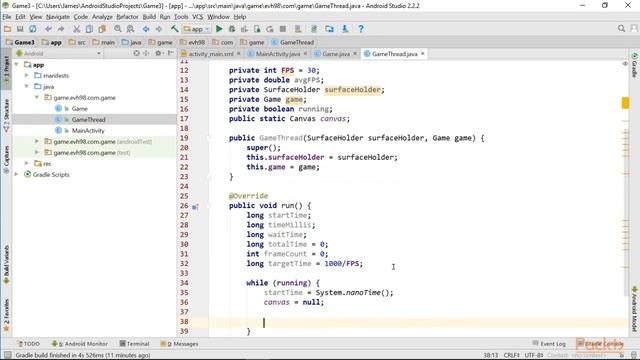Open the Navigate menu
This screenshot has width=640, height=360.
pos(58,17)
